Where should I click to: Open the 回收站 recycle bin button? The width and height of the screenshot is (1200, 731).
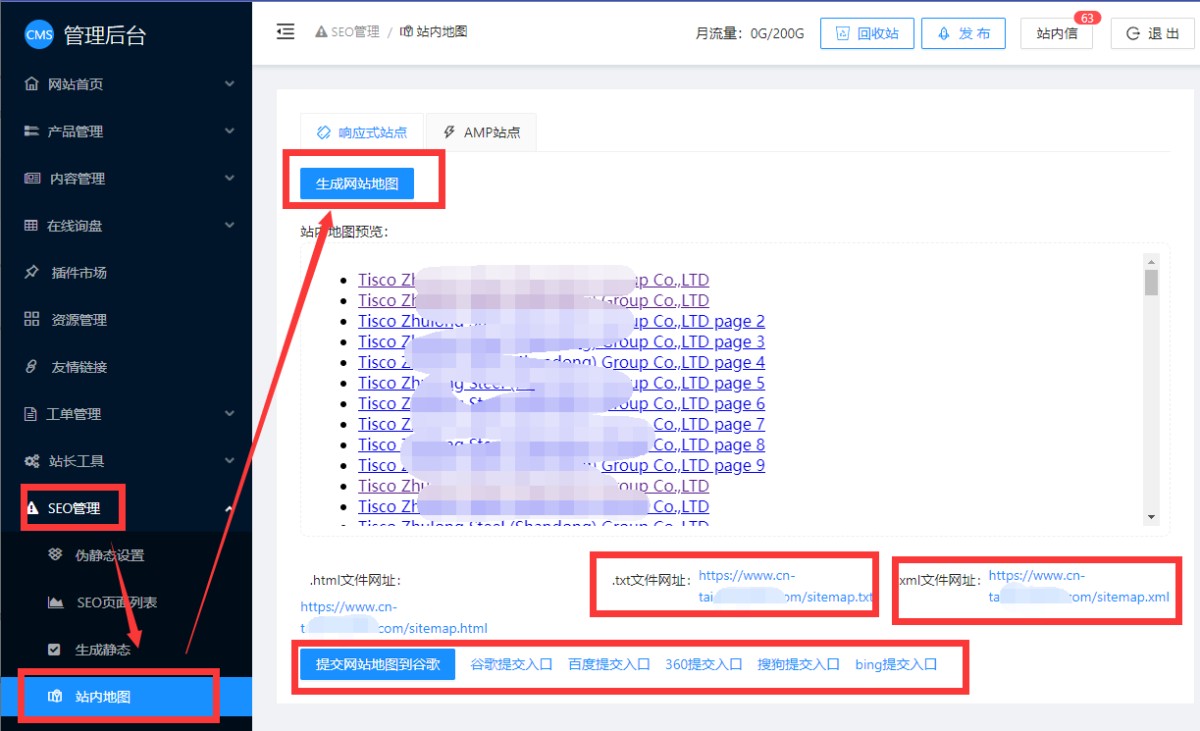pyautogui.click(x=866, y=33)
